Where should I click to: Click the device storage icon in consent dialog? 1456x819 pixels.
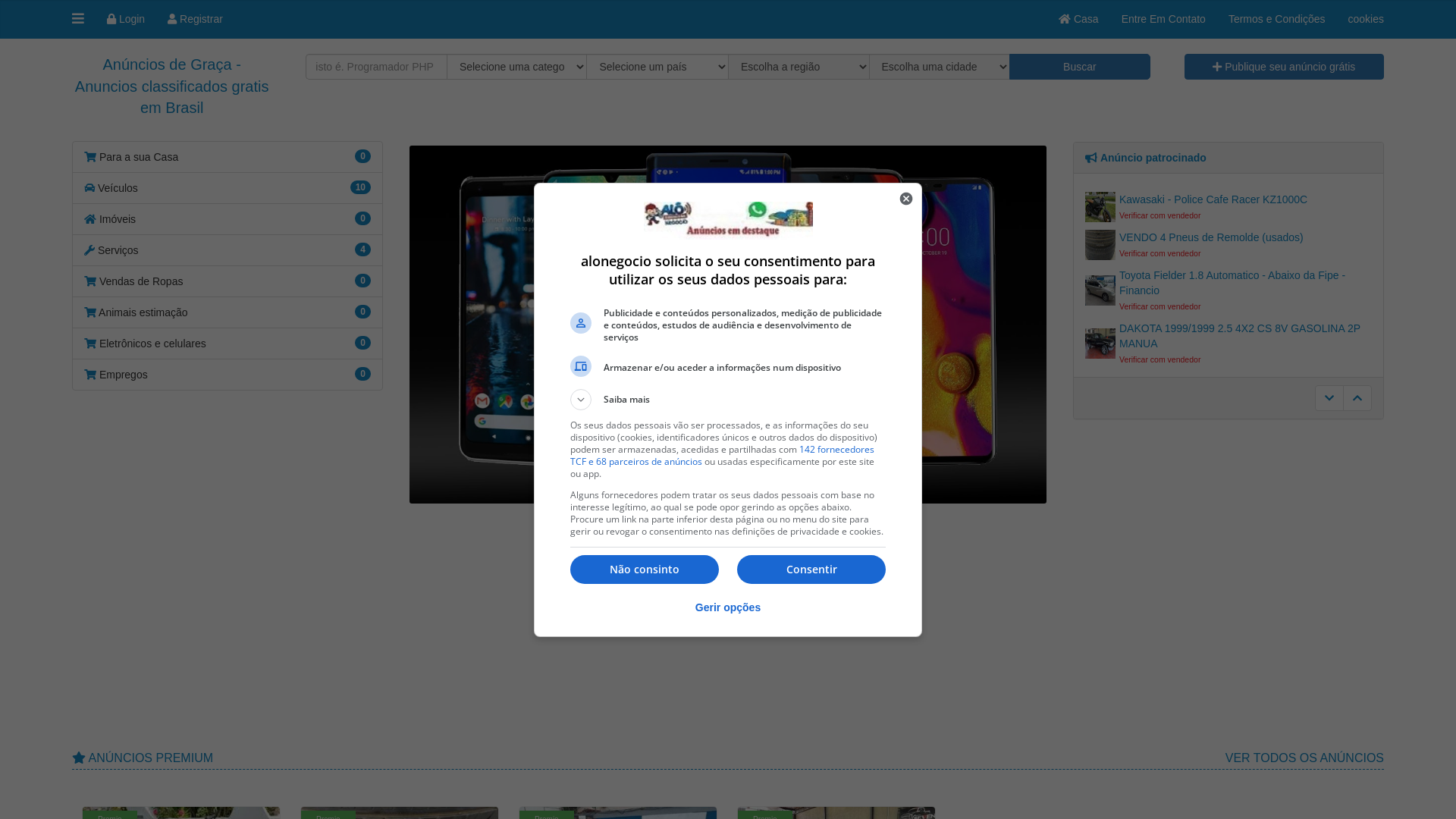click(x=581, y=366)
